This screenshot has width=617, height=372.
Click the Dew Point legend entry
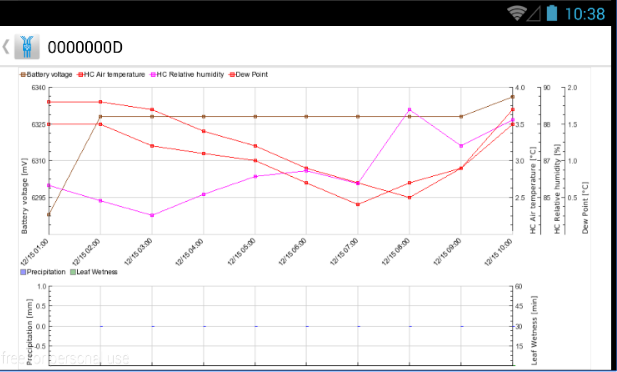tap(249, 74)
